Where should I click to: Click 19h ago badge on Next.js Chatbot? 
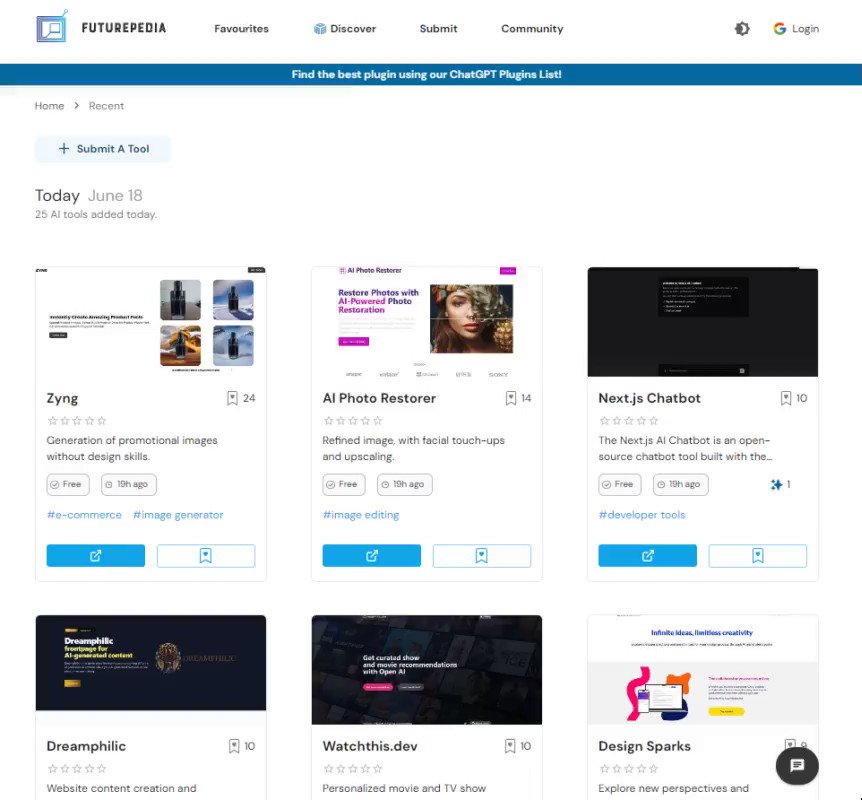click(681, 484)
